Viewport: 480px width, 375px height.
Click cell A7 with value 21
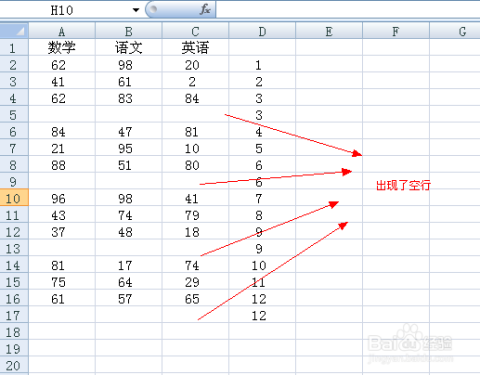click(62, 148)
